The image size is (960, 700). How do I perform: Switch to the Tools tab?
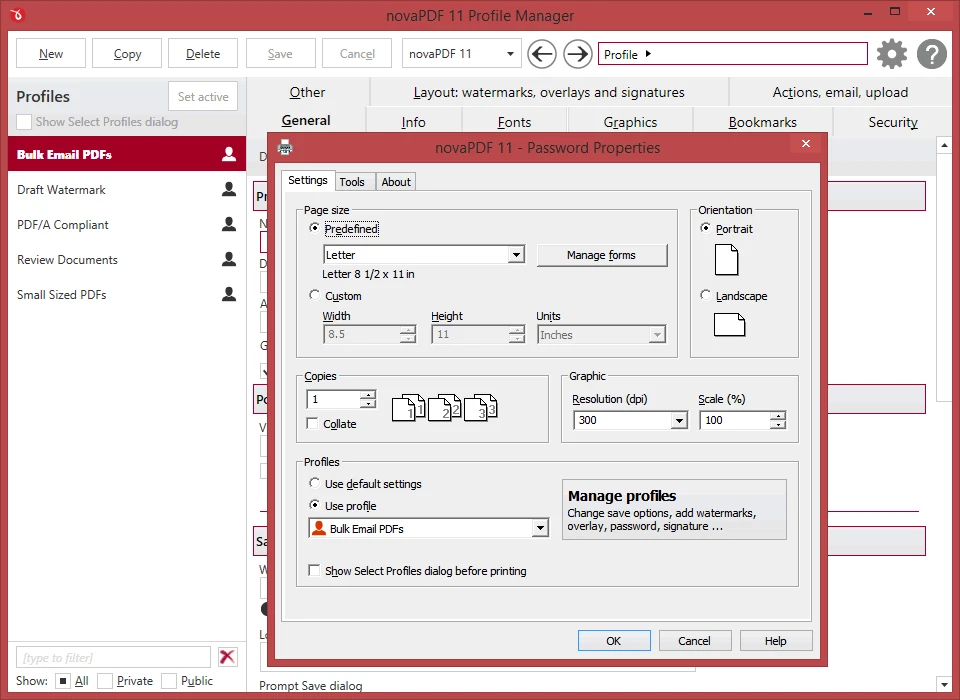point(354,181)
